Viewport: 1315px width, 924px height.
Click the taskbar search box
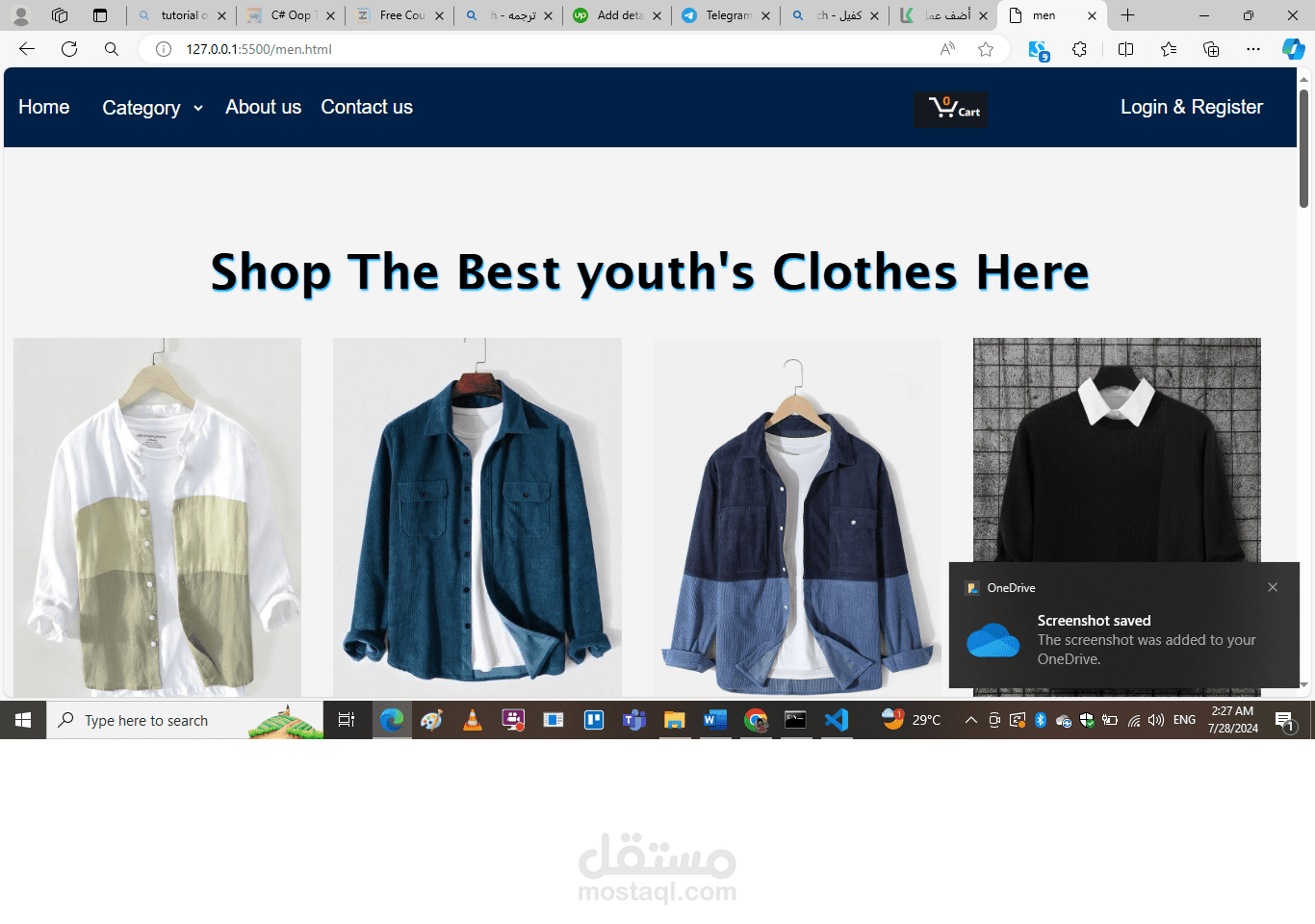tap(185, 720)
